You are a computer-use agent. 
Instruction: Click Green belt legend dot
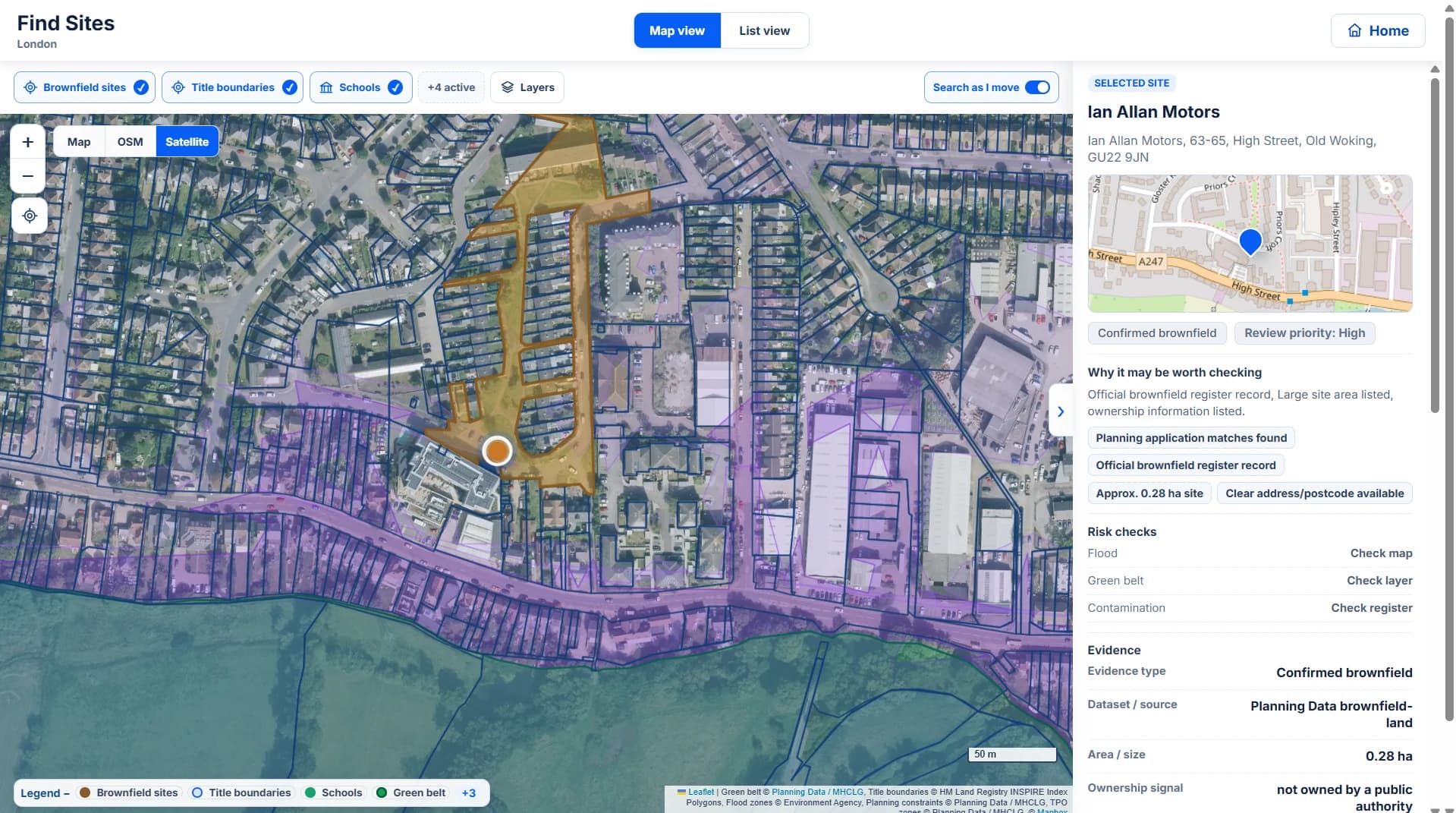(382, 793)
